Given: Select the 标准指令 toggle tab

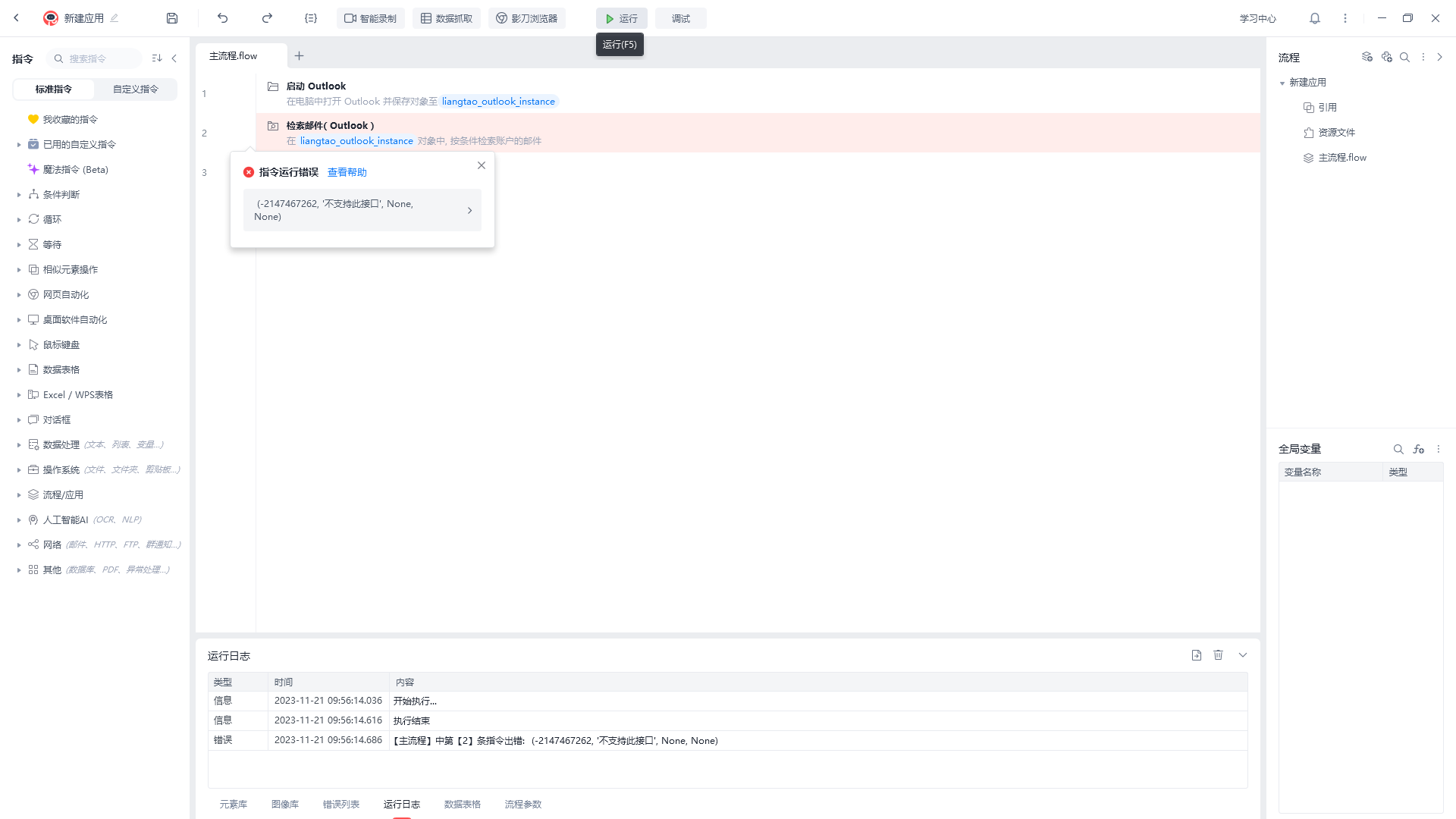Looking at the screenshot, I should (54, 89).
